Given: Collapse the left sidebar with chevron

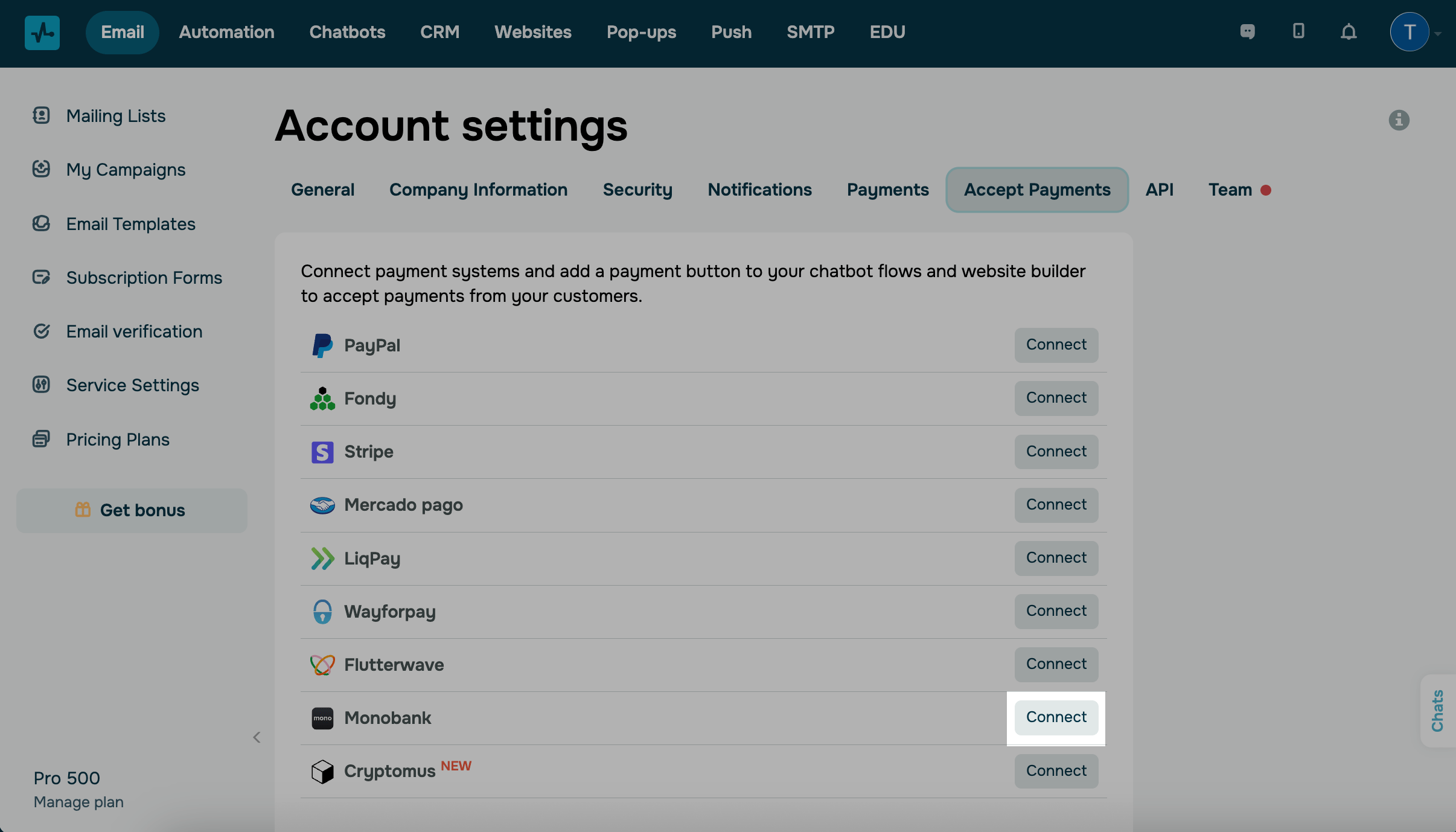Looking at the screenshot, I should pos(257,737).
